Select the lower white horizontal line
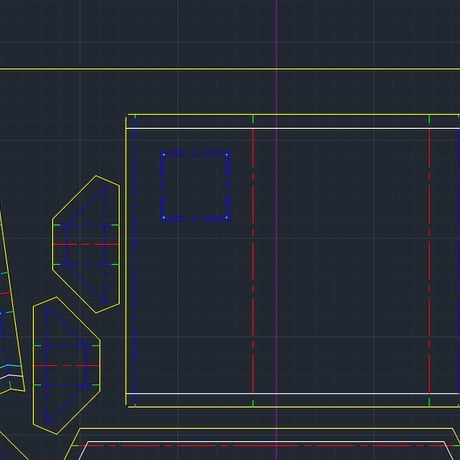 pos(293,393)
